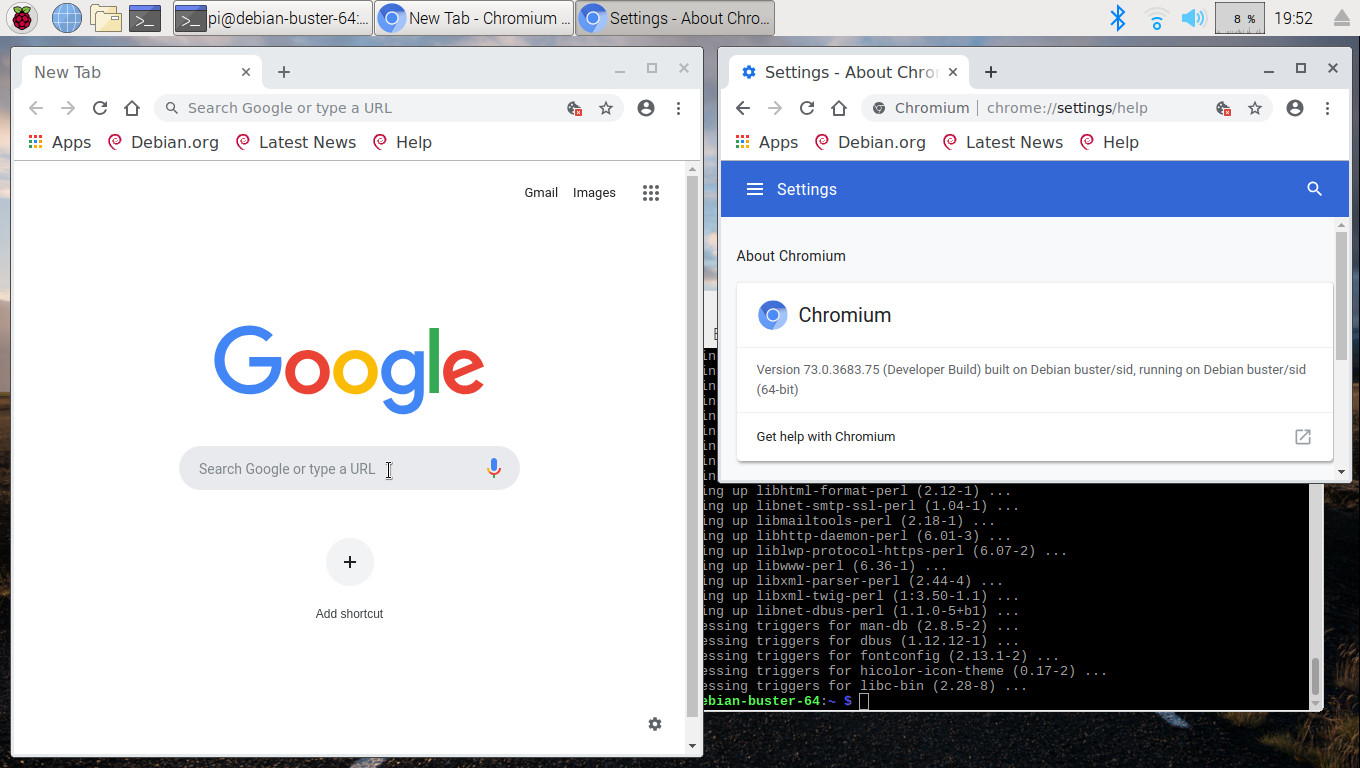The image size is (1360, 768).
Task: Open Settings hamburger menu
Action: click(755, 189)
